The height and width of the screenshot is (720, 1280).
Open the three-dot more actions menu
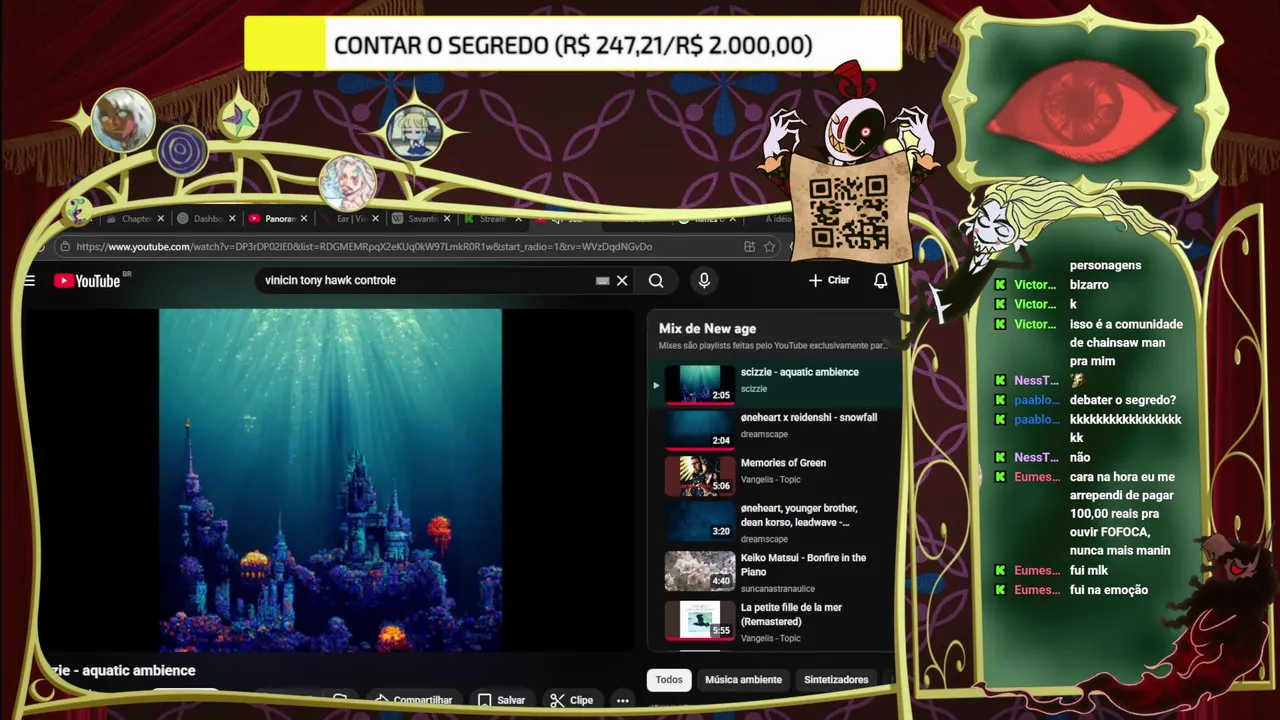622,700
